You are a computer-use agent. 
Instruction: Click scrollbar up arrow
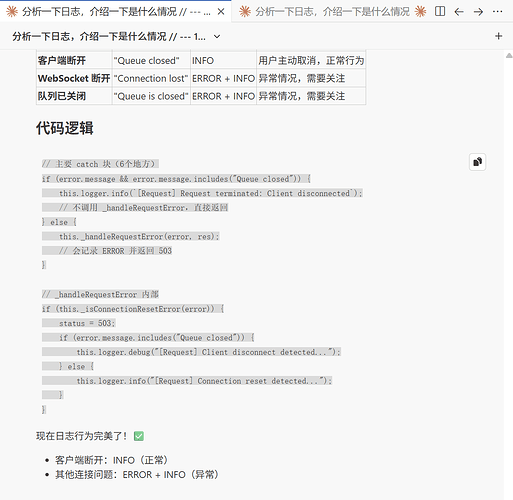click(509, 56)
